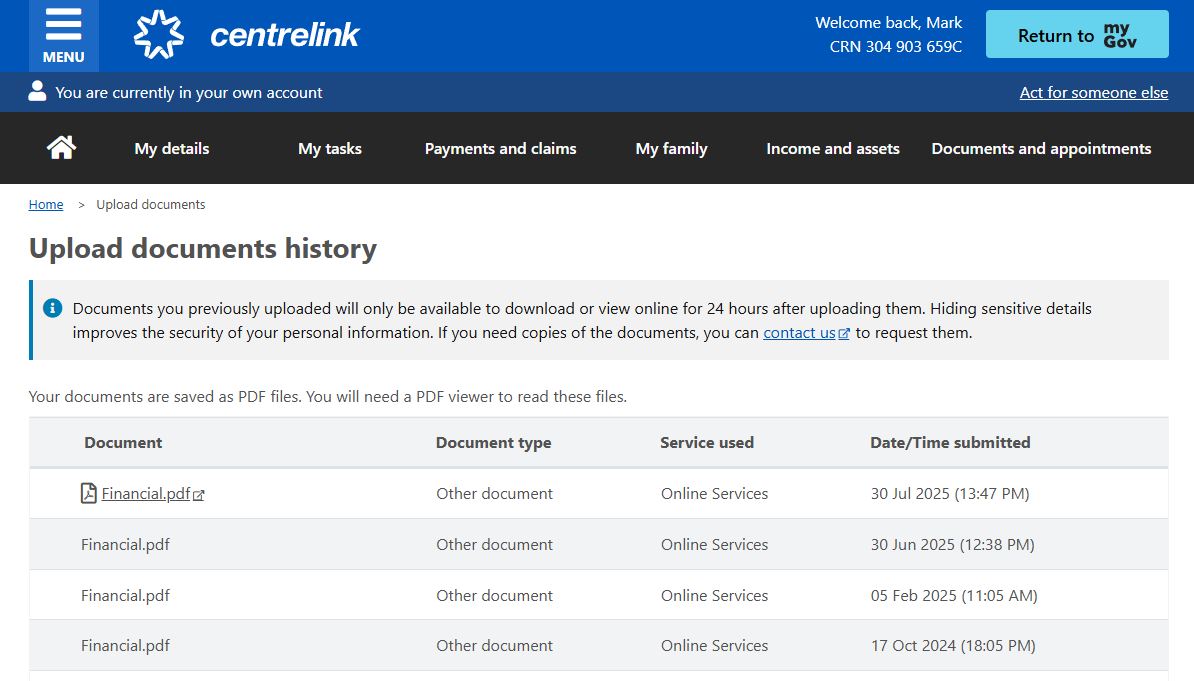The height and width of the screenshot is (681, 1194).
Task: Click the person icon in account bar
Action: point(38,92)
